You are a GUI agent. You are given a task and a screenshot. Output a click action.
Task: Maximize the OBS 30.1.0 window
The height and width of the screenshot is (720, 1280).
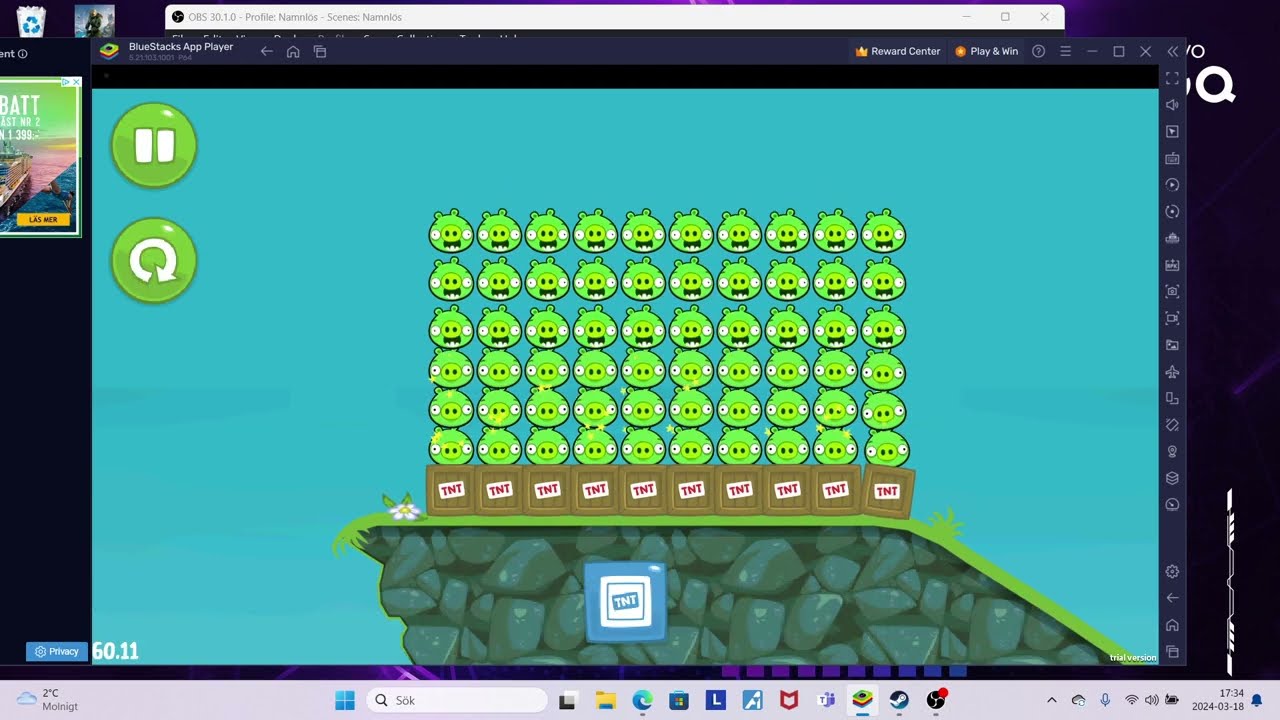[1005, 17]
